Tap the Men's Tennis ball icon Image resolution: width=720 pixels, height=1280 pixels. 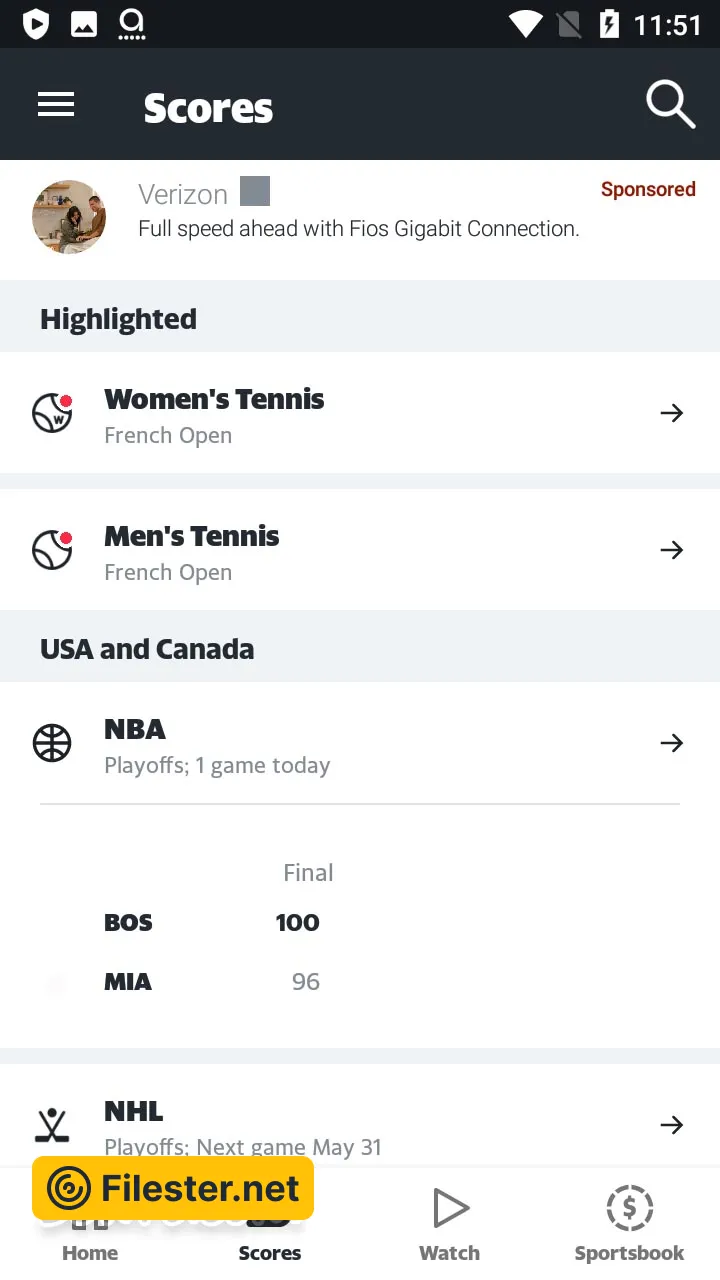[x=52, y=550]
